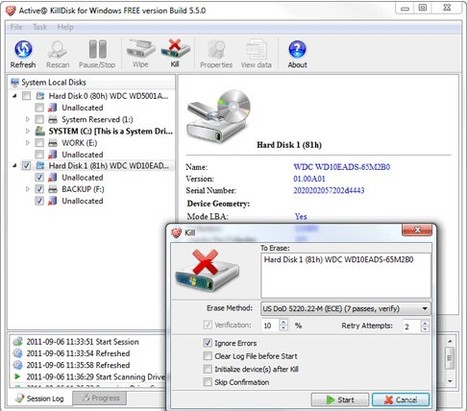Click the WORK (E:) volume icon
Image resolution: width=467 pixels, height=411 pixels.
tap(52, 143)
